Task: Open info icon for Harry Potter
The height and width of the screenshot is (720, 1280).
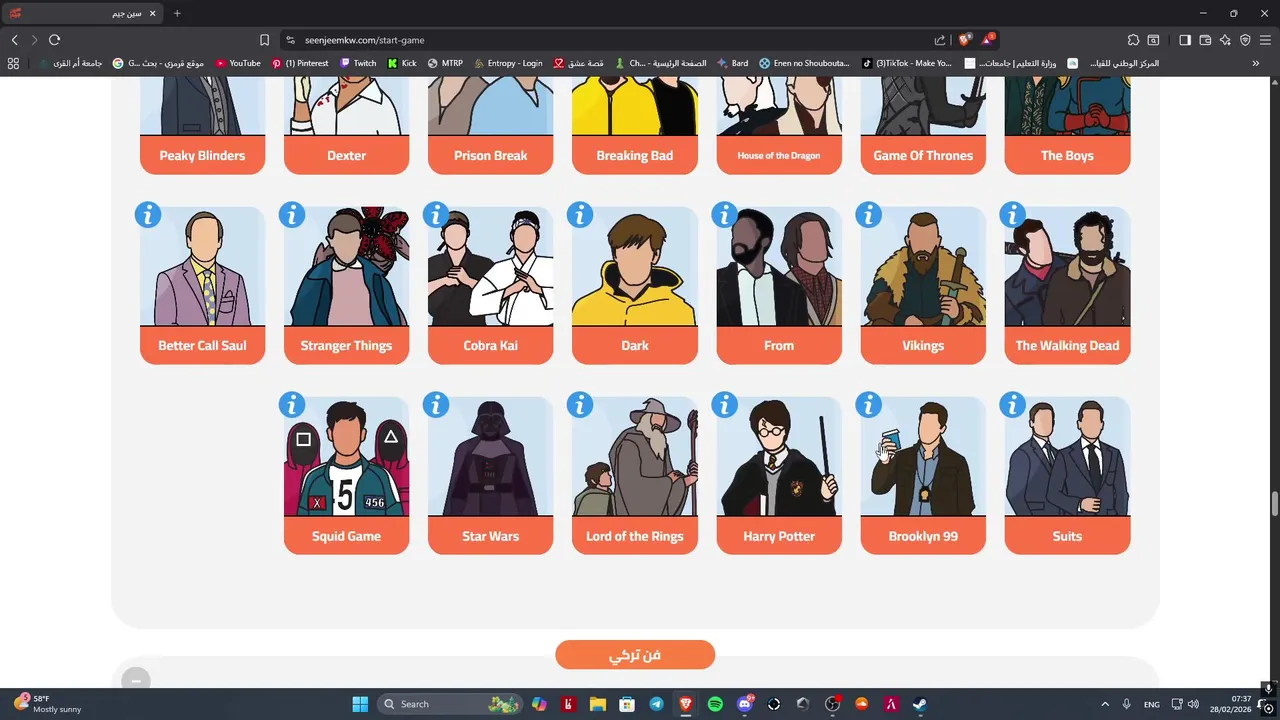Action: pyautogui.click(x=724, y=405)
